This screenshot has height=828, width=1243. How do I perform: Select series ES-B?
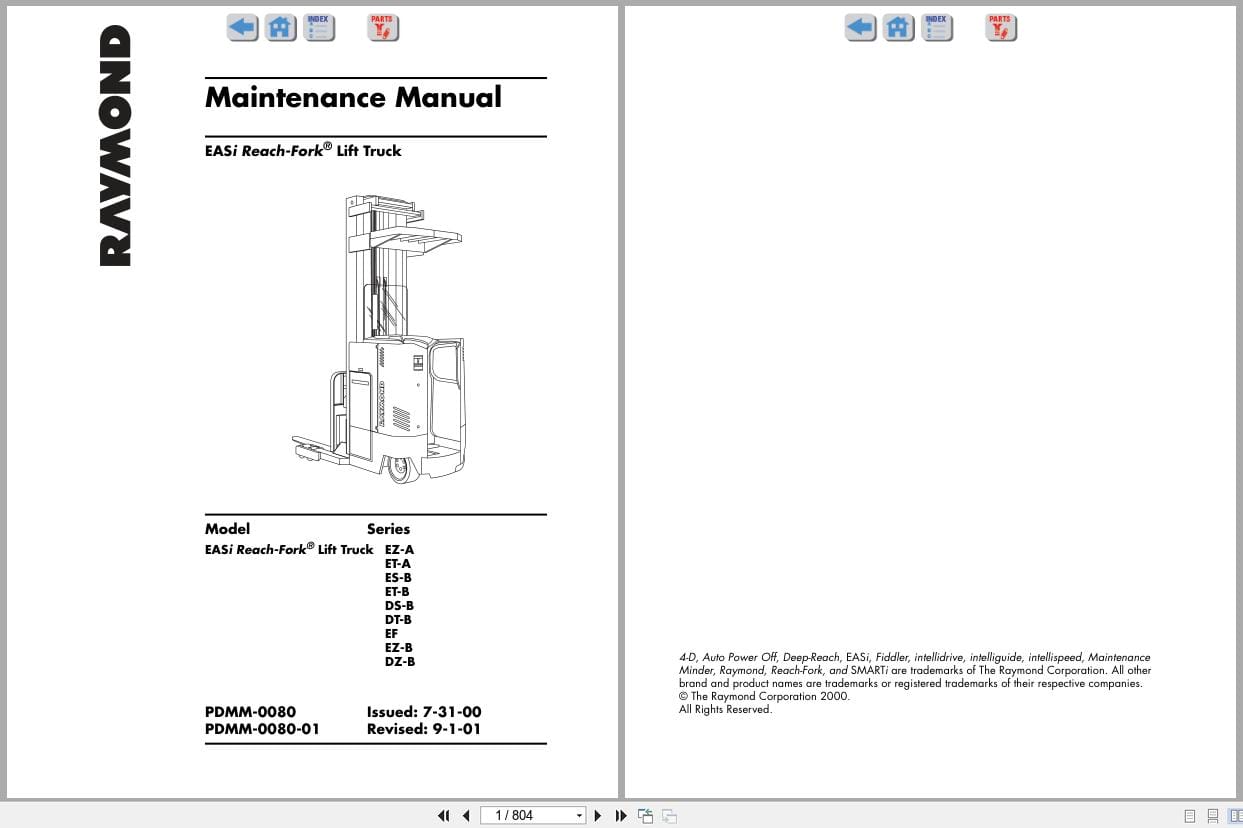coord(398,577)
